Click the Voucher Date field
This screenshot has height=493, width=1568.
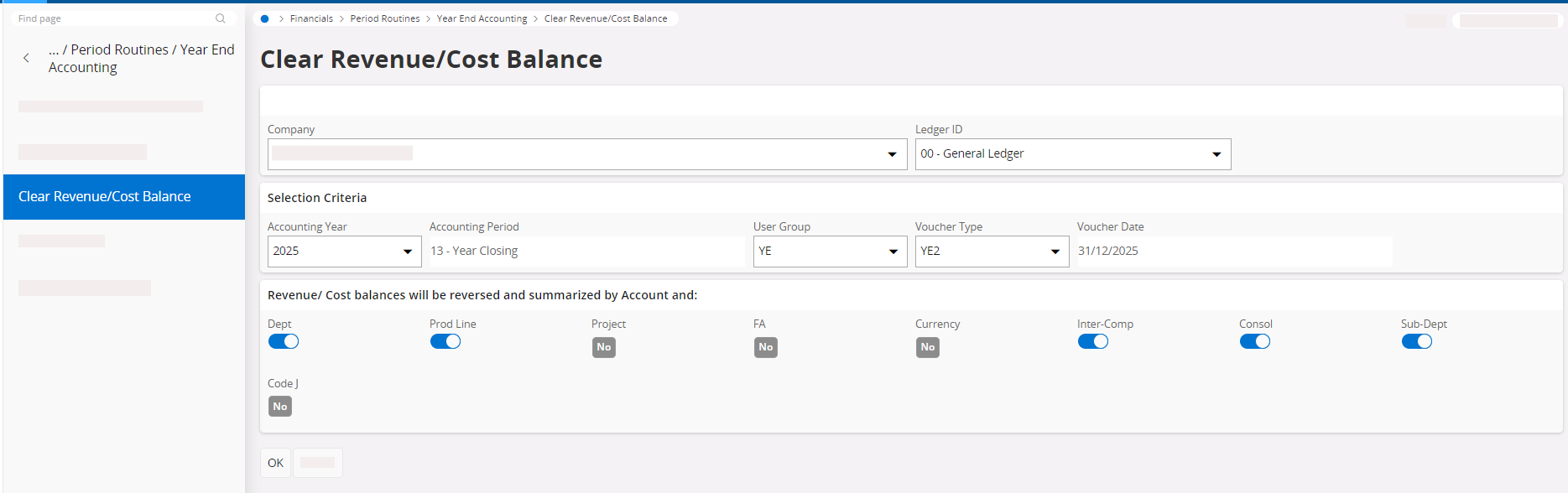tap(1233, 252)
